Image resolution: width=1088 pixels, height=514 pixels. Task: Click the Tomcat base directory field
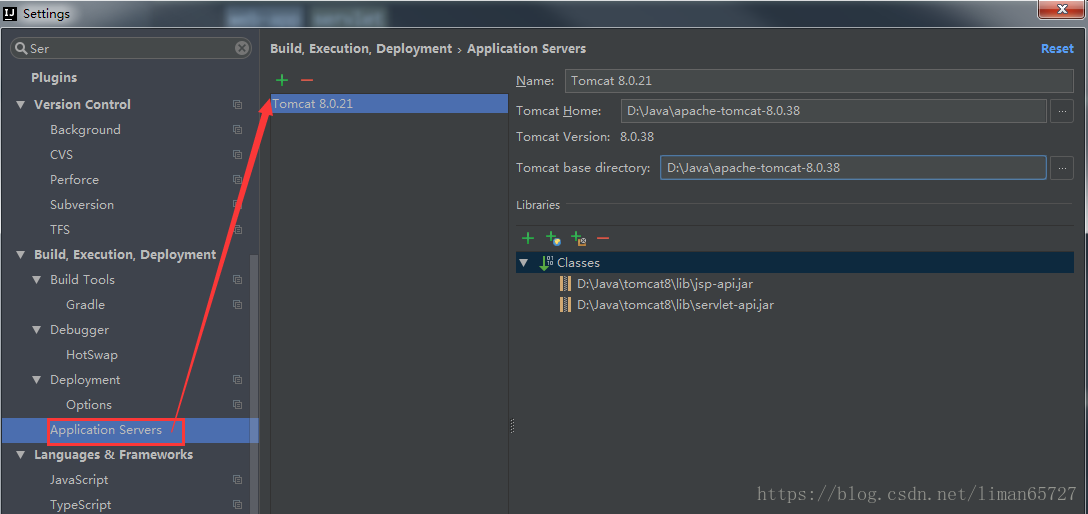[853, 168]
